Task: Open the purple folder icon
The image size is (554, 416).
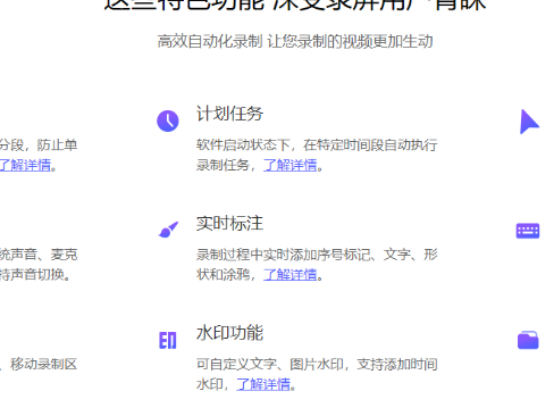Action: (x=528, y=340)
